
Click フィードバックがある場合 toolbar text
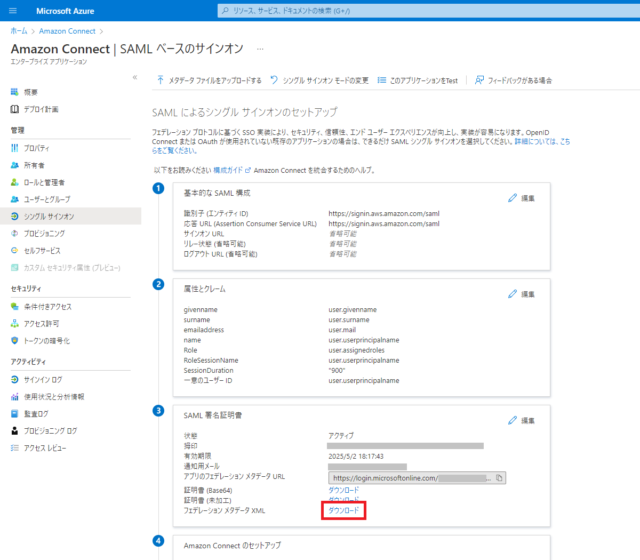(520, 80)
